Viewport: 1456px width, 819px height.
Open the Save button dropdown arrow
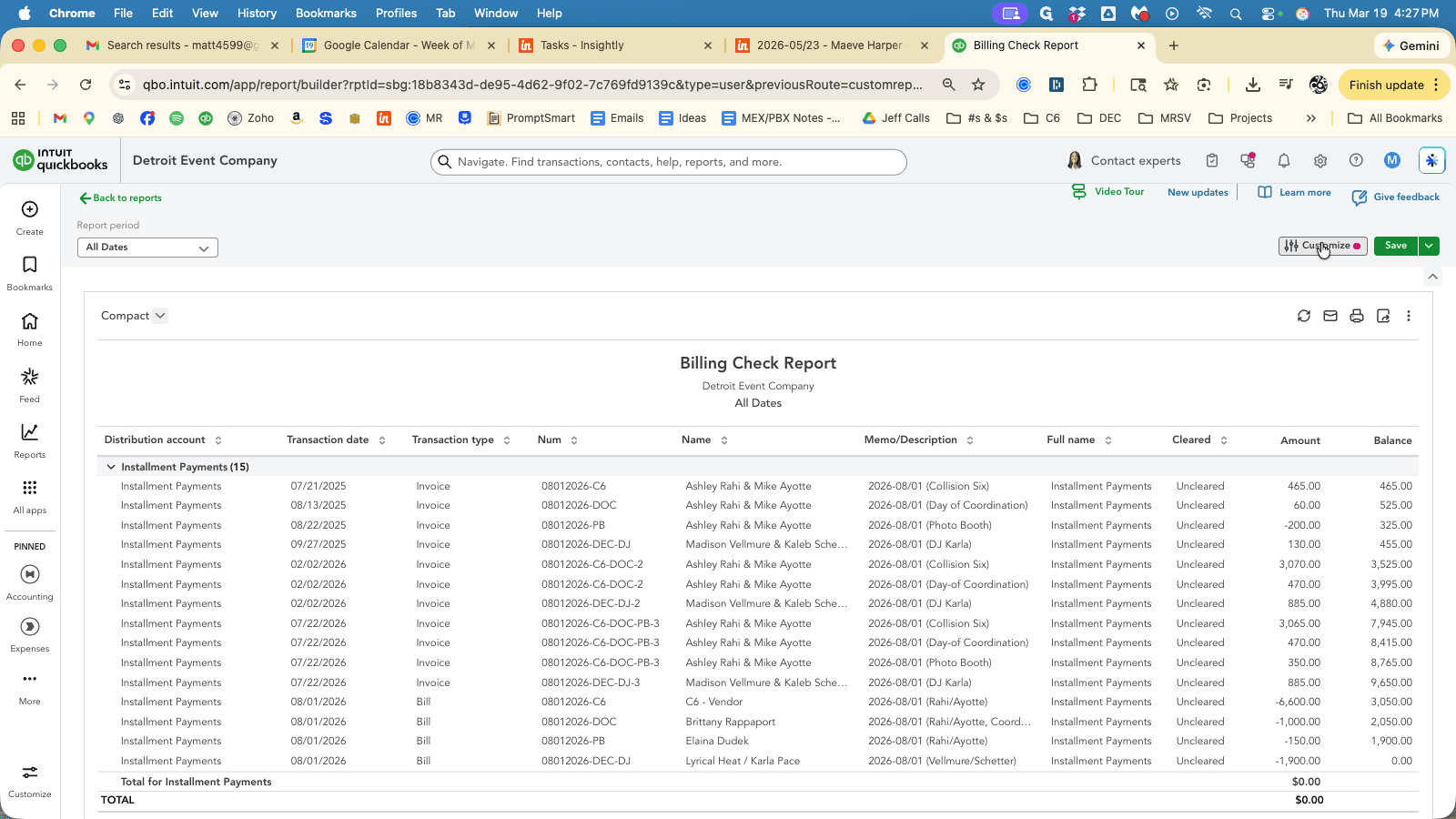(1430, 246)
